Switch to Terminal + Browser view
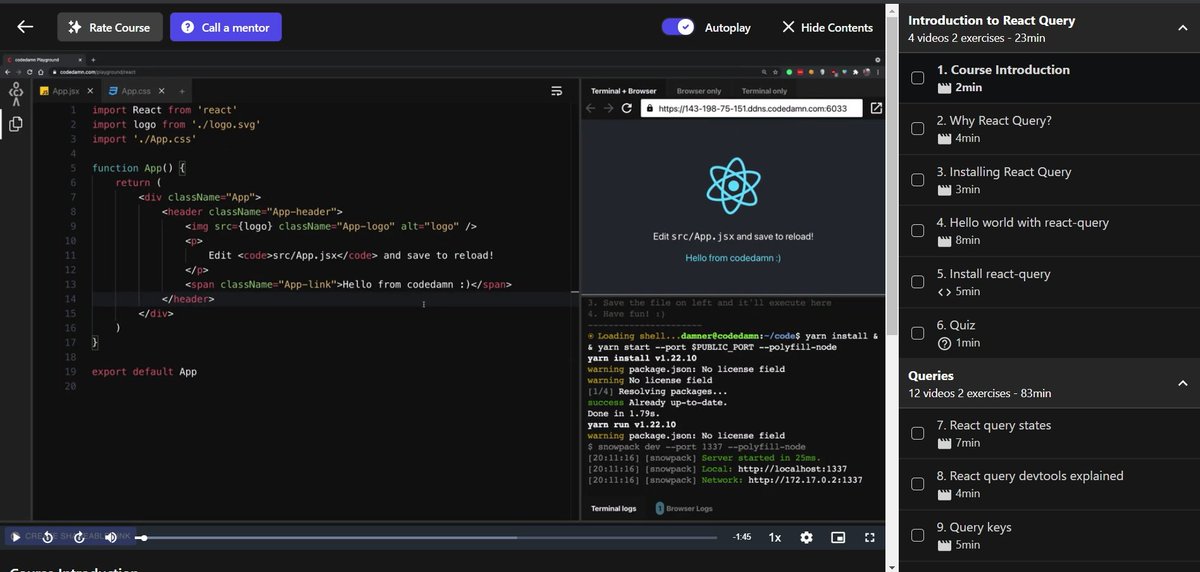Screen dimensions: 1200x572 tap(623, 91)
